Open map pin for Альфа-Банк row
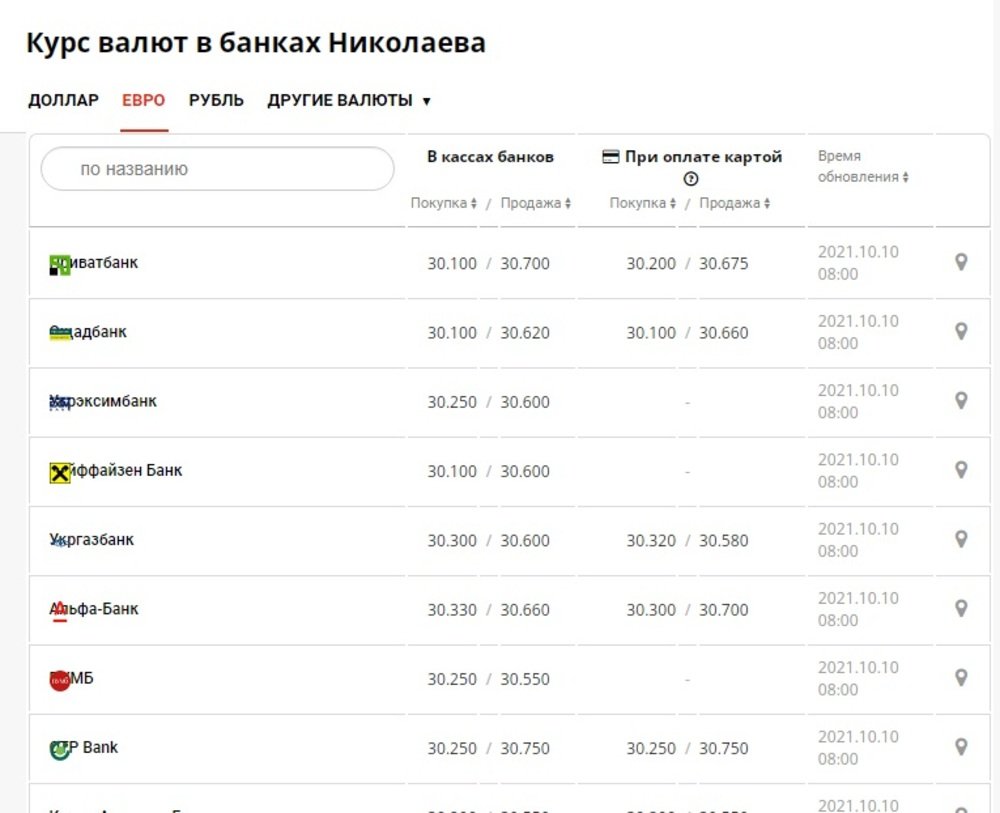Viewport: 1000px width, 813px height. click(x=961, y=609)
